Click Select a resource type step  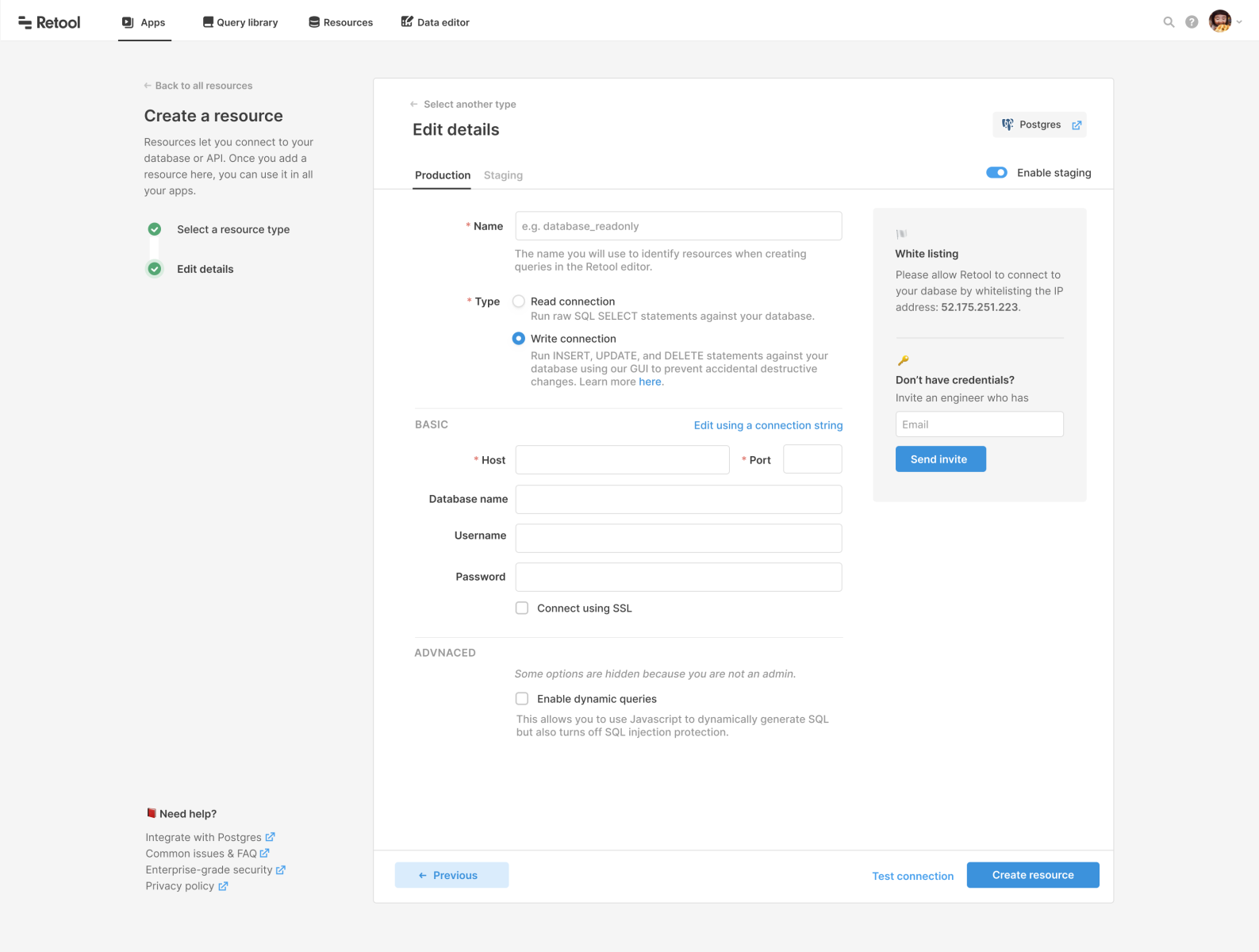point(233,229)
